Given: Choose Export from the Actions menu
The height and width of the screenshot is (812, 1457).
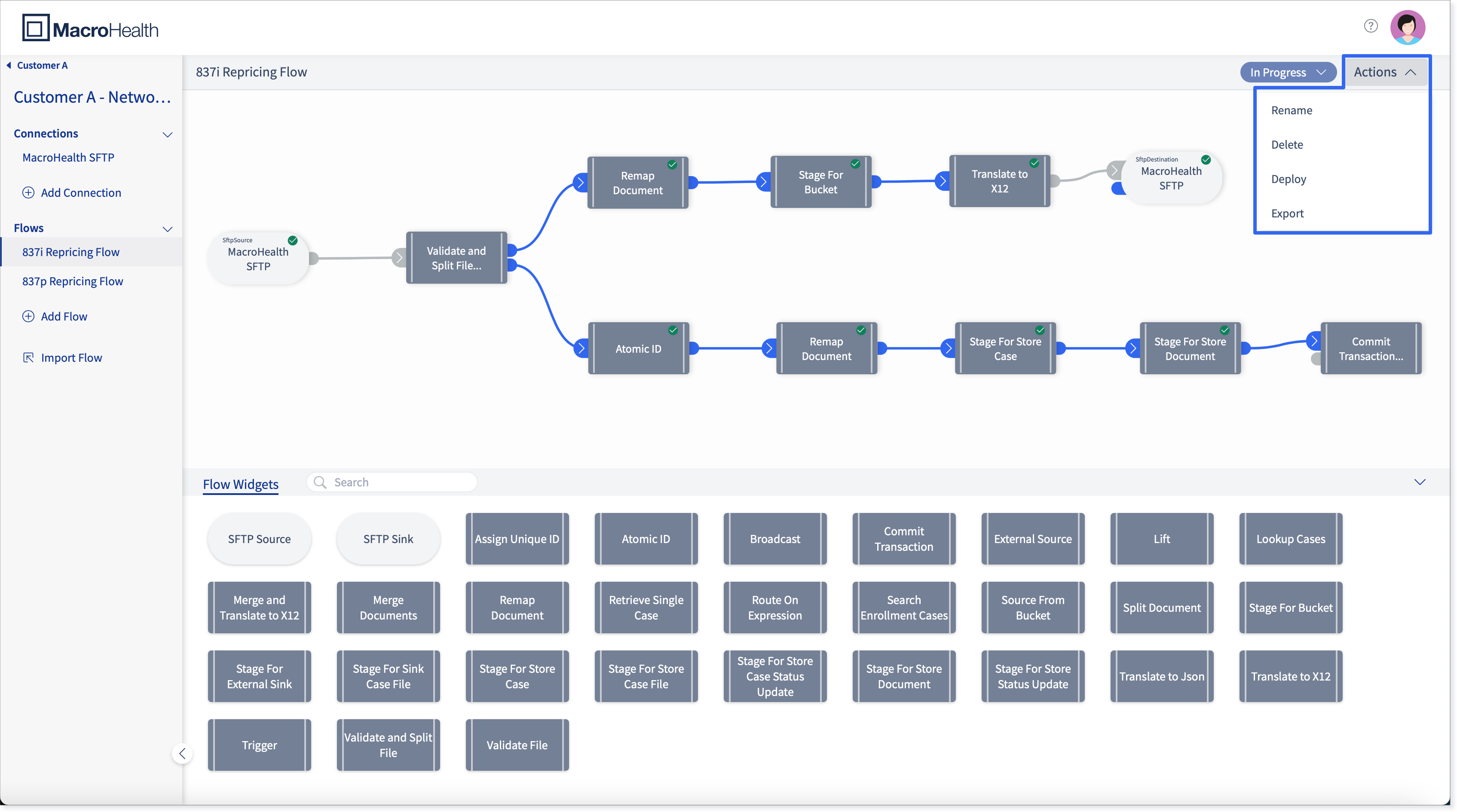Looking at the screenshot, I should pyautogui.click(x=1287, y=213).
